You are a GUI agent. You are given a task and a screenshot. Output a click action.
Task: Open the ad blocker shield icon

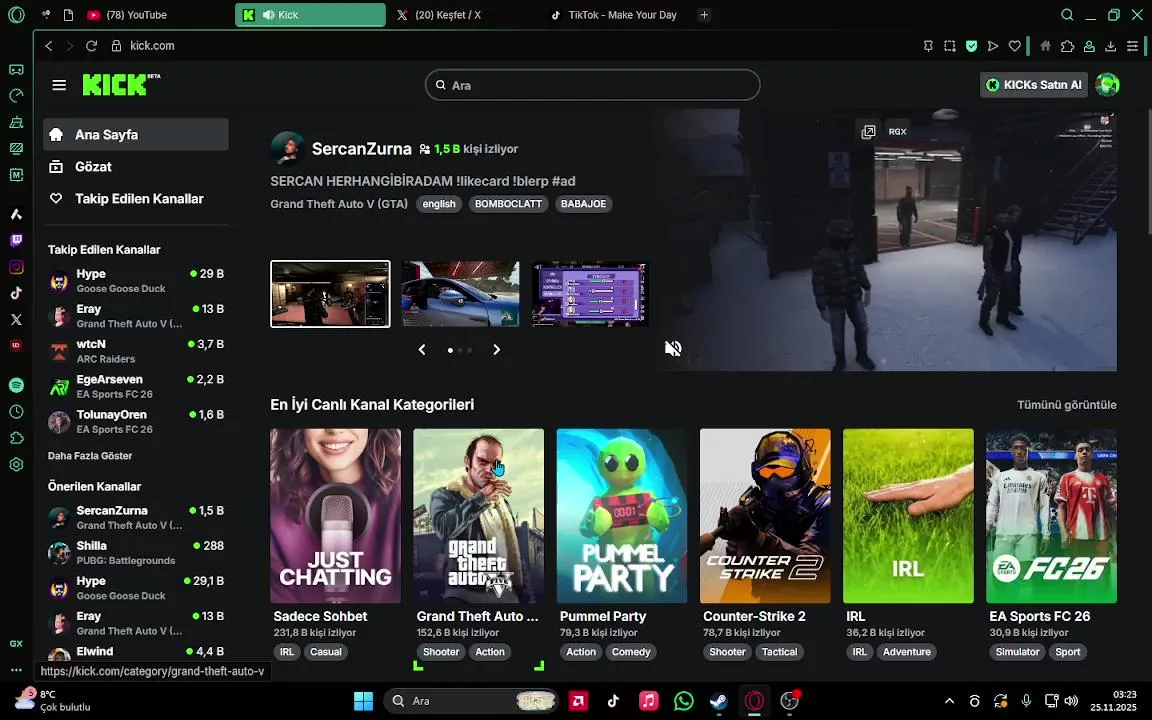[971, 46]
